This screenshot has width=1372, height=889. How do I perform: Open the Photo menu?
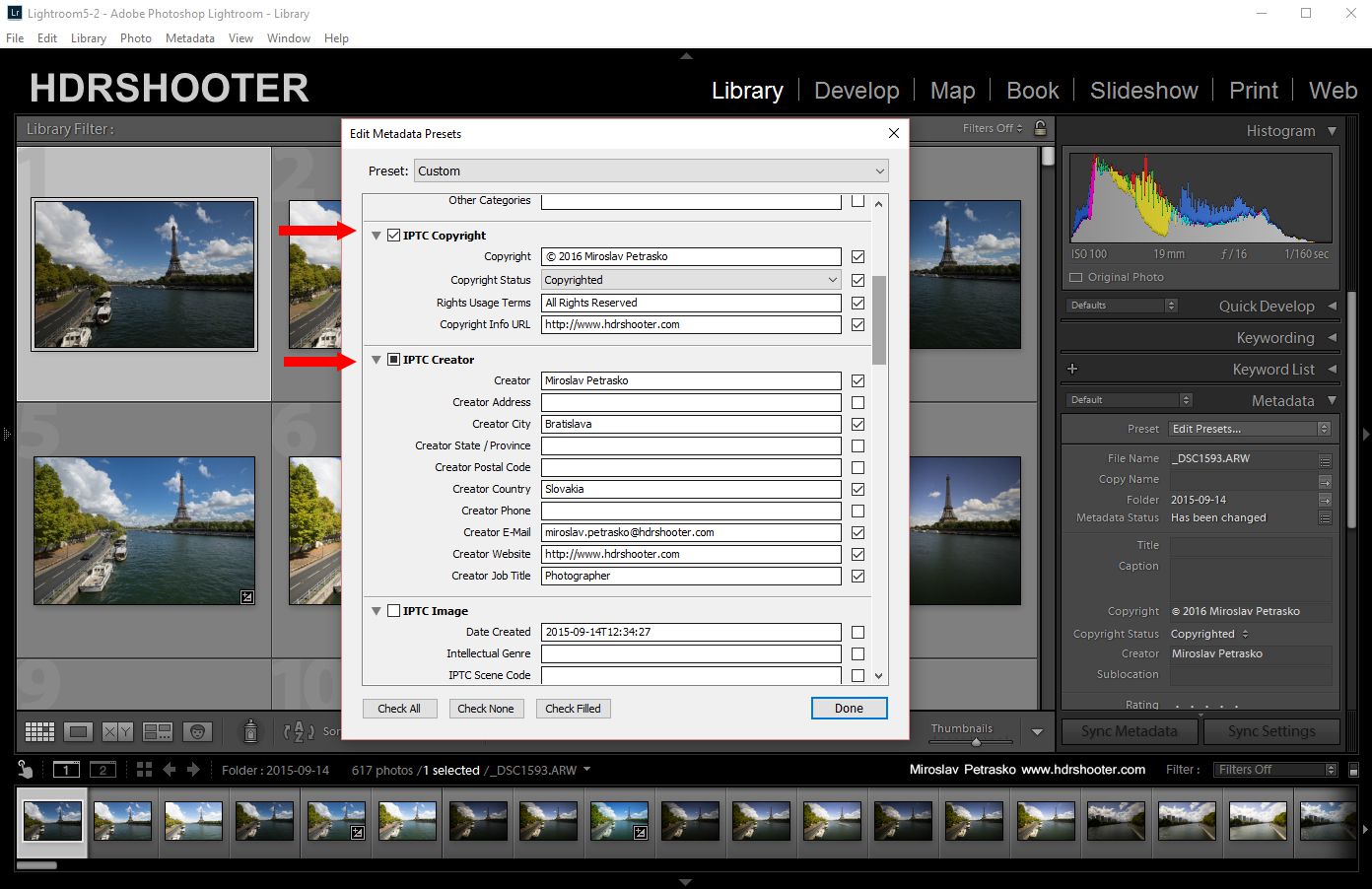pos(136,37)
